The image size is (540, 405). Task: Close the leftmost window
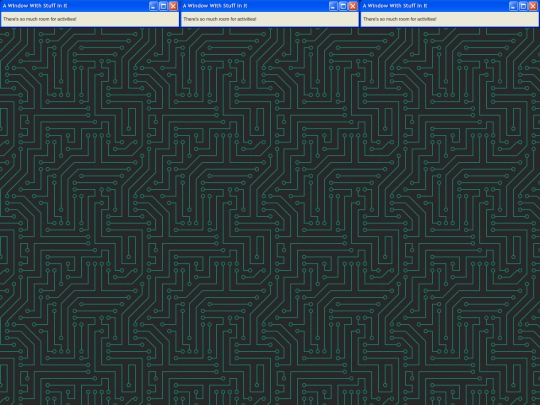point(173,6)
